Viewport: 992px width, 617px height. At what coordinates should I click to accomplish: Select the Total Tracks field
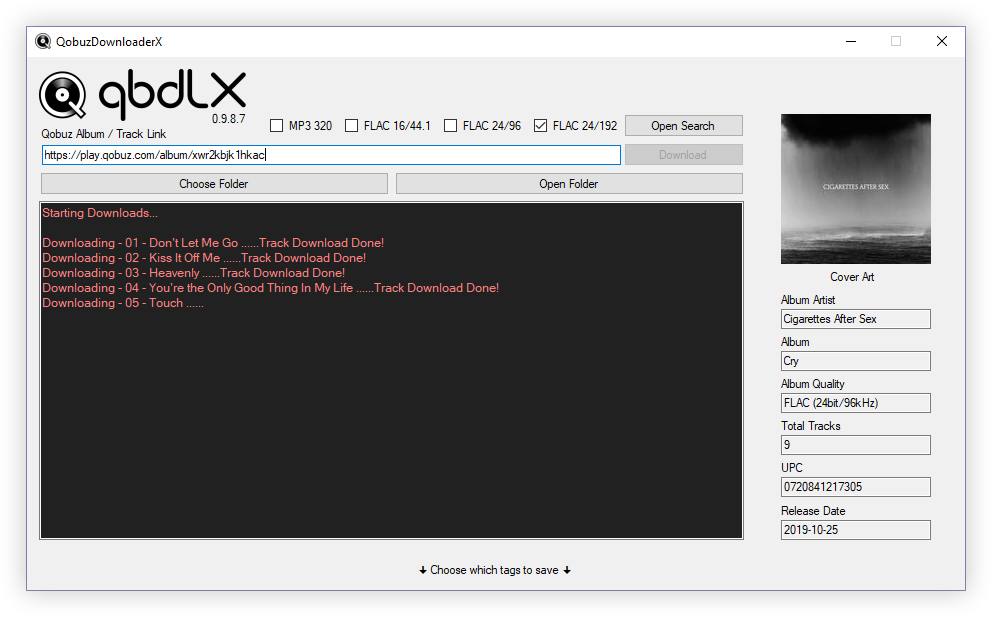point(855,445)
